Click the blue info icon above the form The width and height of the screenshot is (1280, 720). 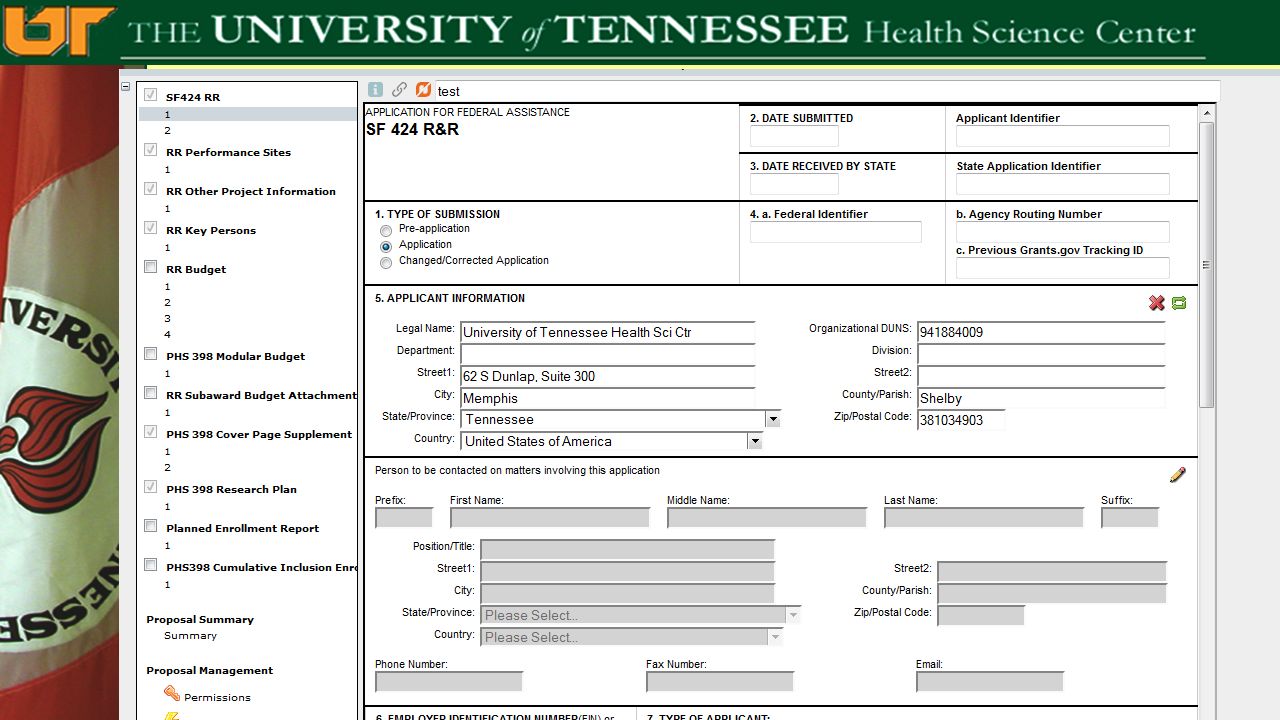(x=375, y=90)
